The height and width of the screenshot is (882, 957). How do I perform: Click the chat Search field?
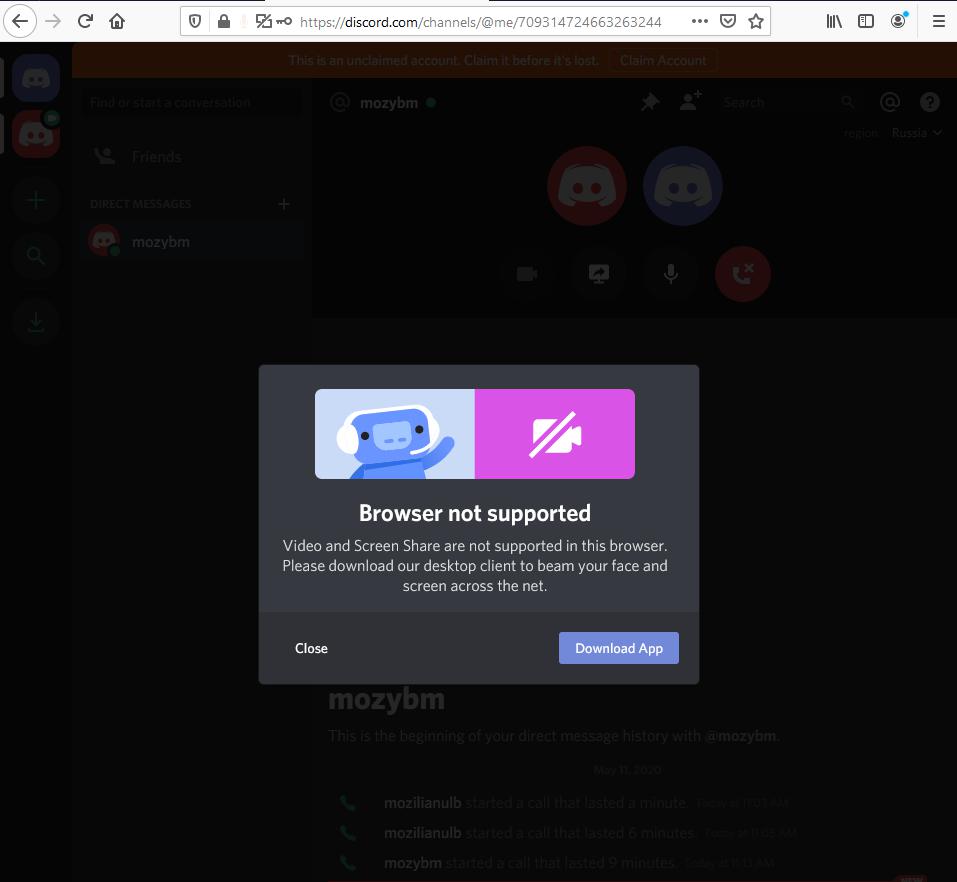(x=789, y=103)
